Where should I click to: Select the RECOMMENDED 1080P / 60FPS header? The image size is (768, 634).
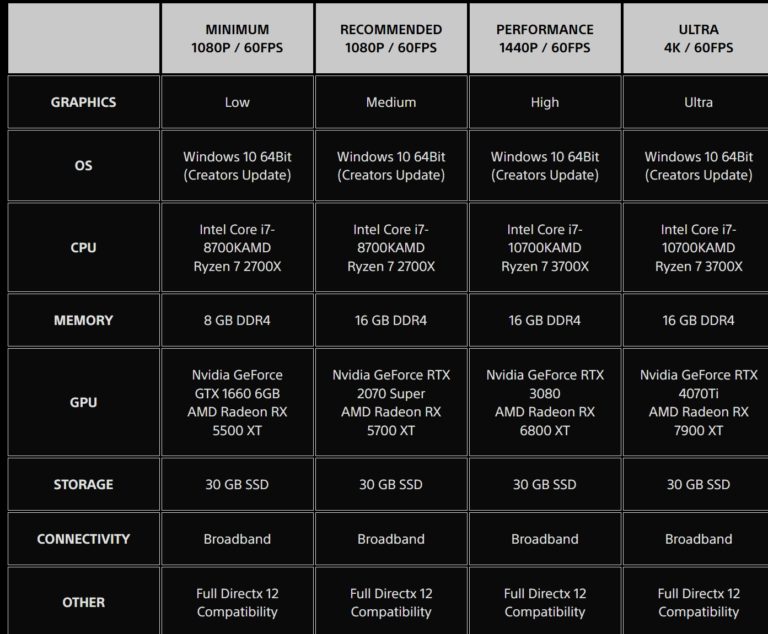click(x=391, y=39)
